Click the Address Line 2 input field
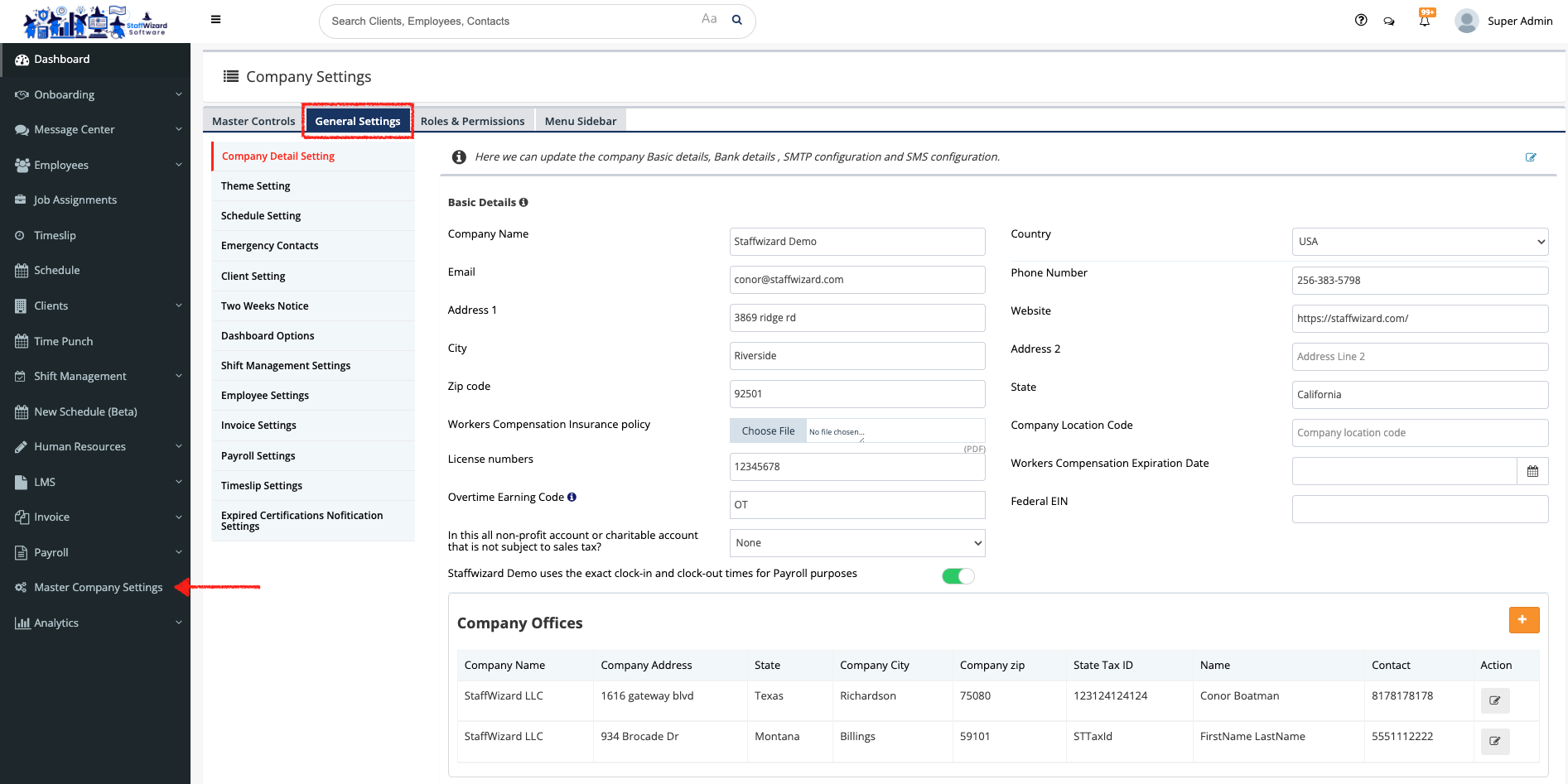Screen dimensions: 1568x784 1420,357
